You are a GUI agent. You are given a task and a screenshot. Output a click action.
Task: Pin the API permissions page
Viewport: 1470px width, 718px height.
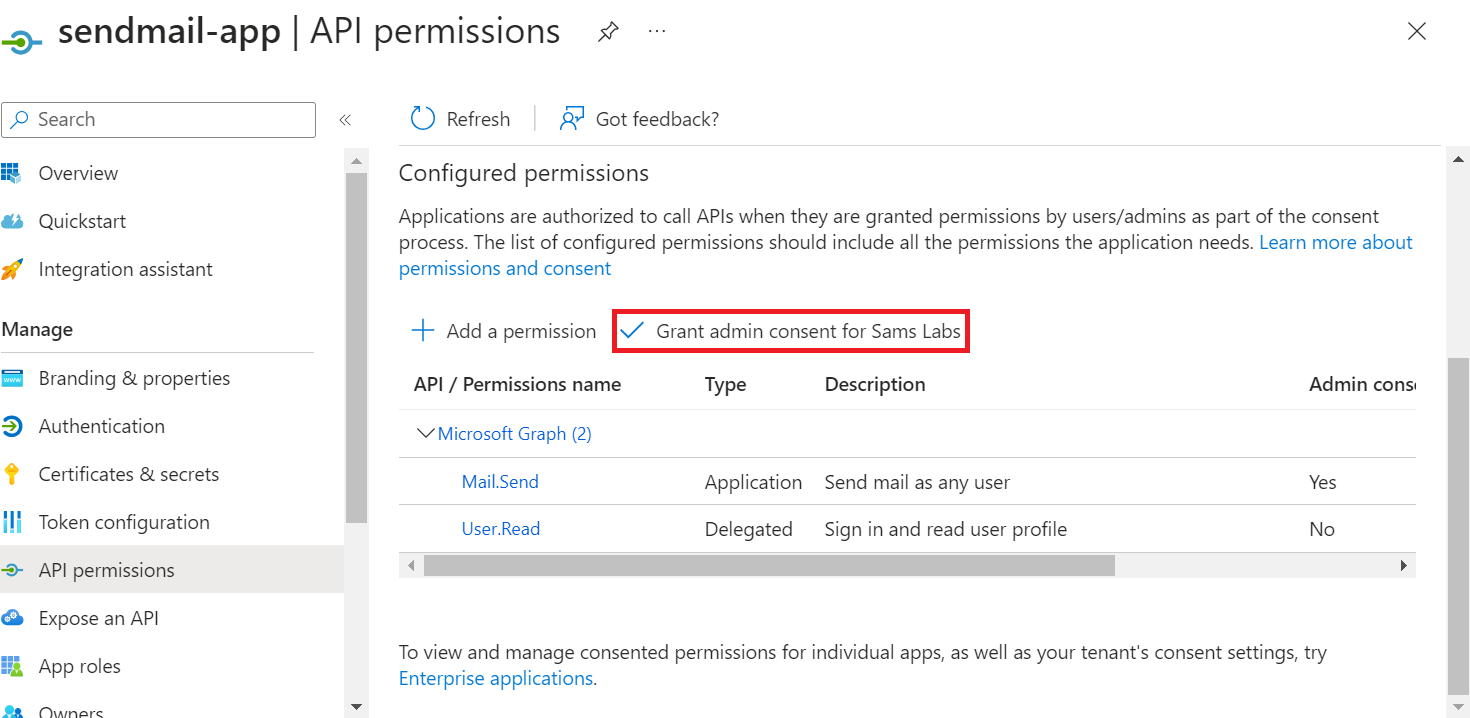click(607, 32)
